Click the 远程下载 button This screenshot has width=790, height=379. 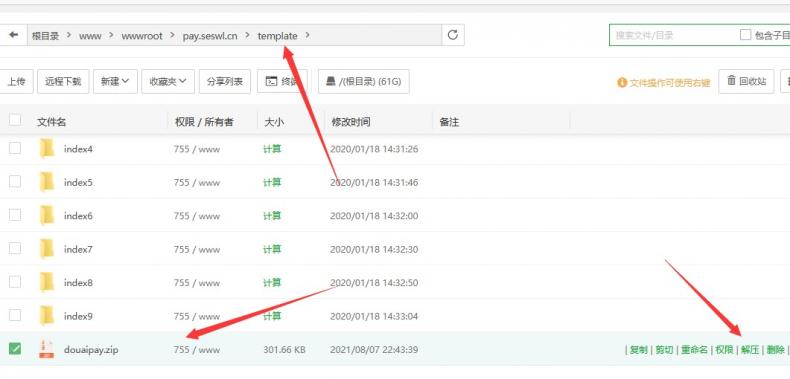63,81
